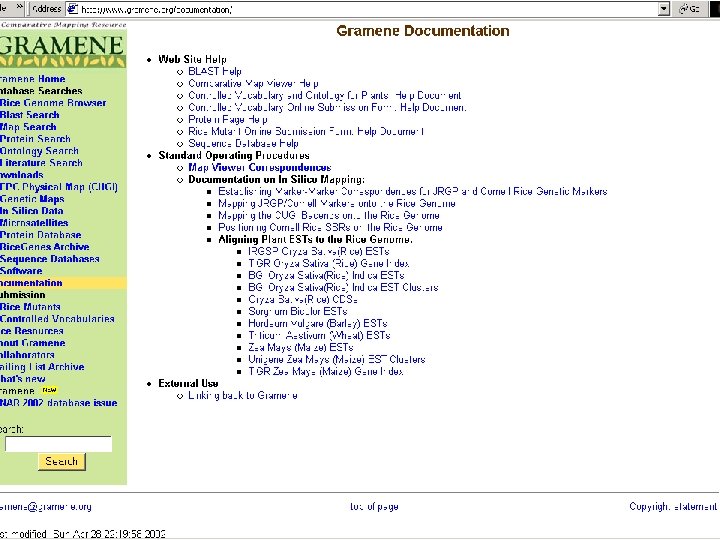Open Controlled Vocabulary and Ontology for Plants help
The height and width of the screenshot is (540, 720).
325,95
